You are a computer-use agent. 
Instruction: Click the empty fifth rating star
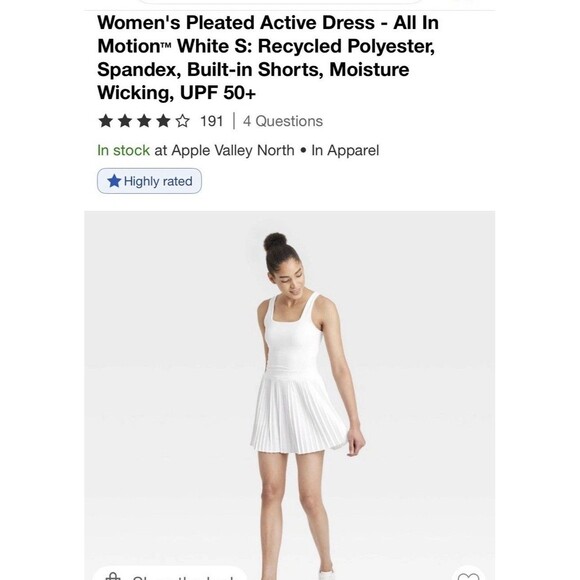tap(182, 121)
